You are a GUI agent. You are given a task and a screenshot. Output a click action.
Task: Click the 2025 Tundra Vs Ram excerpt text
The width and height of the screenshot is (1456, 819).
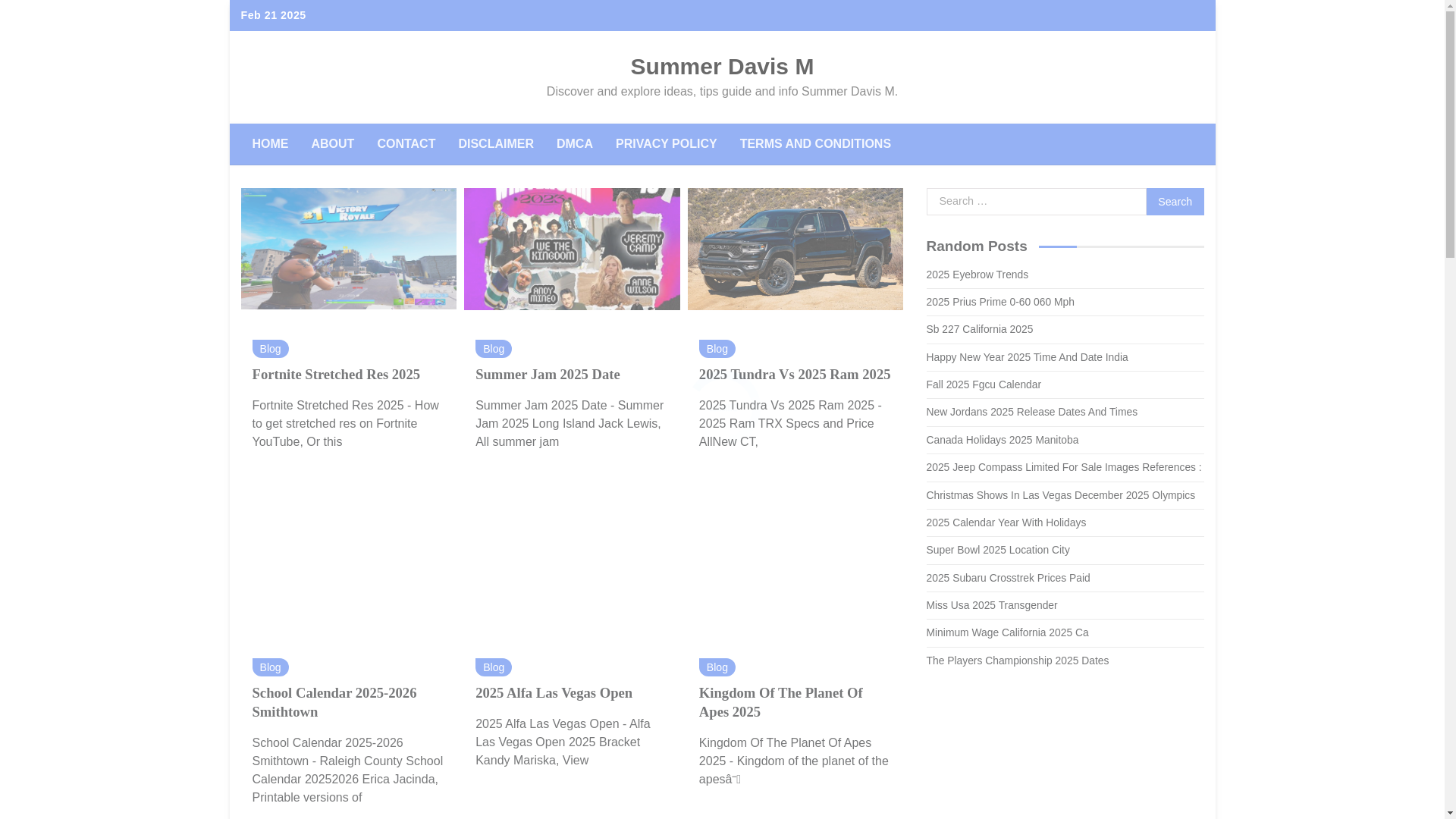[x=791, y=424]
